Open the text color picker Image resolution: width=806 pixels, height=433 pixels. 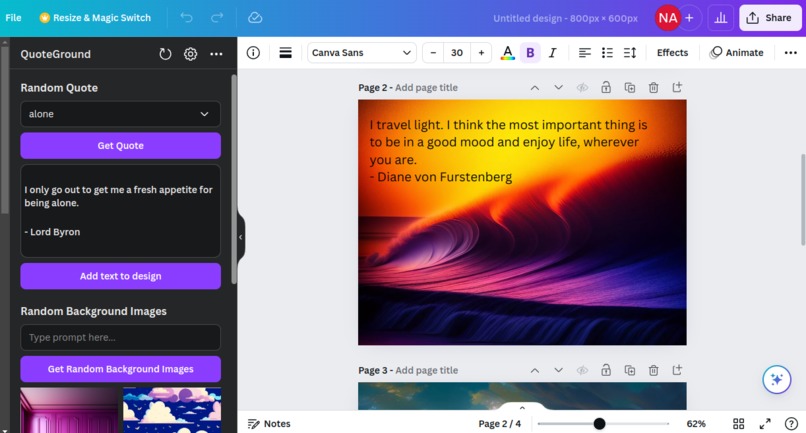[x=507, y=52]
